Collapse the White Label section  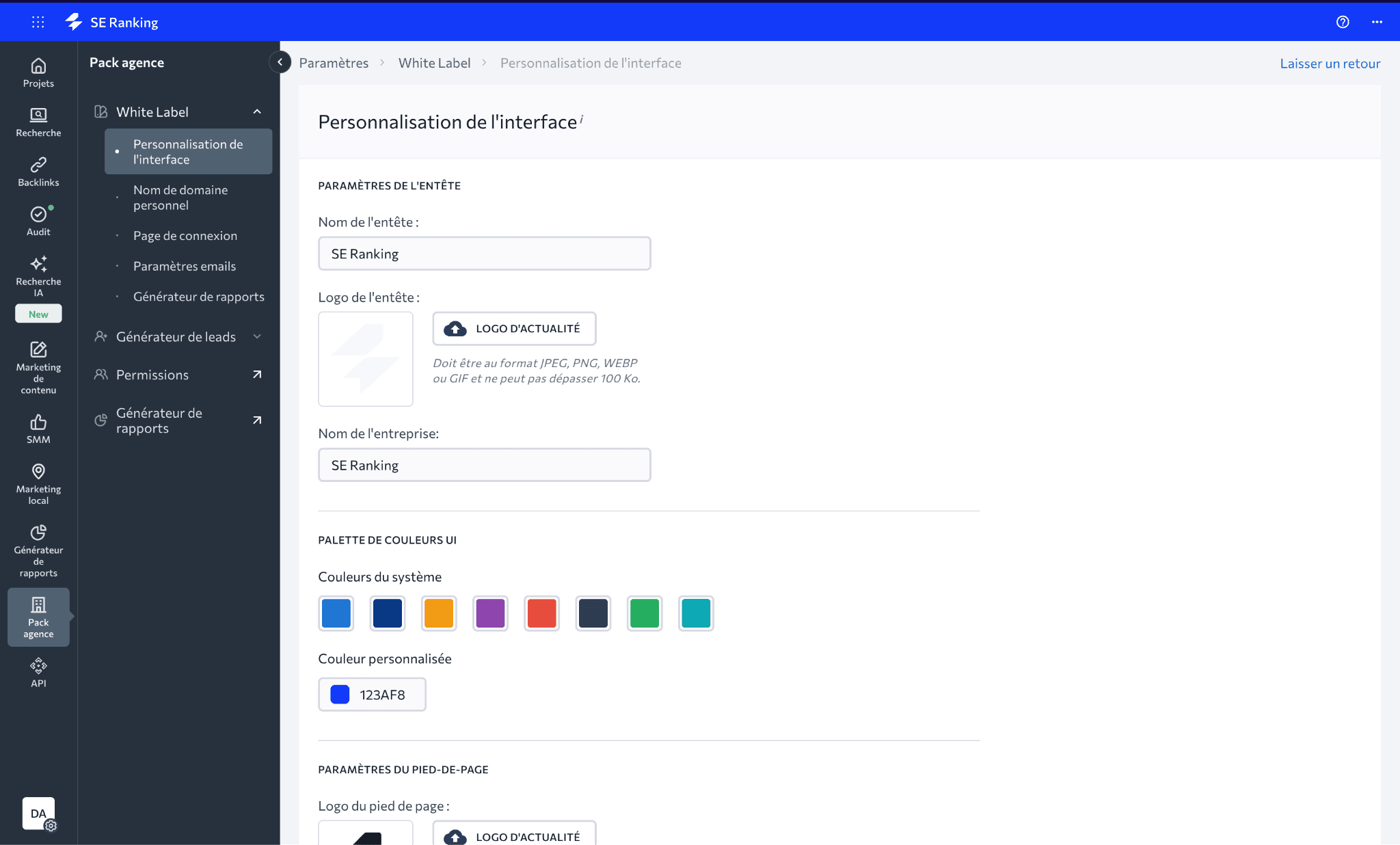pos(257,112)
